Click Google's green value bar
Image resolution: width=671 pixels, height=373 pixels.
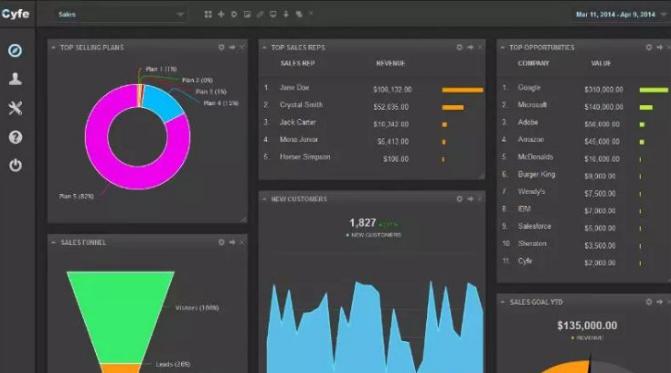[x=653, y=90]
